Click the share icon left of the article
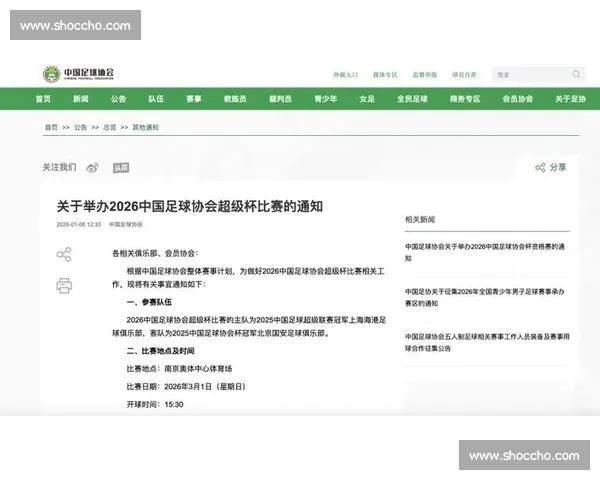Viewport: 600px width, 480px height. pos(64,254)
